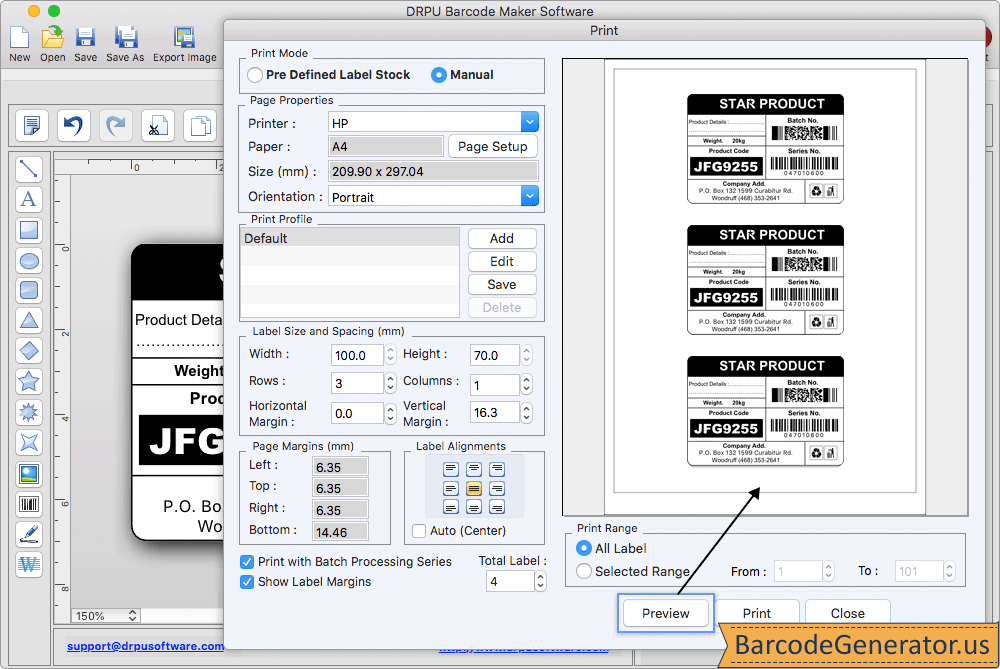Adjust the Columns stepper

point(526,384)
